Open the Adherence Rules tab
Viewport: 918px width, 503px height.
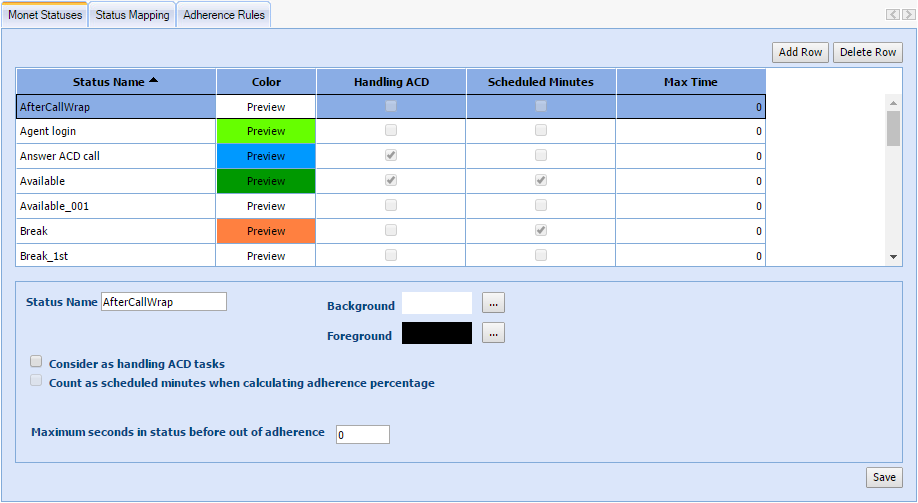point(223,15)
